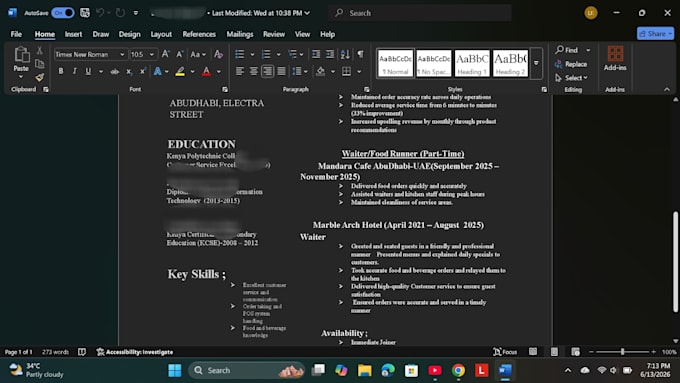The height and width of the screenshot is (383, 680).
Task: Toggle Italic formatting
Action: pos(75,71)
